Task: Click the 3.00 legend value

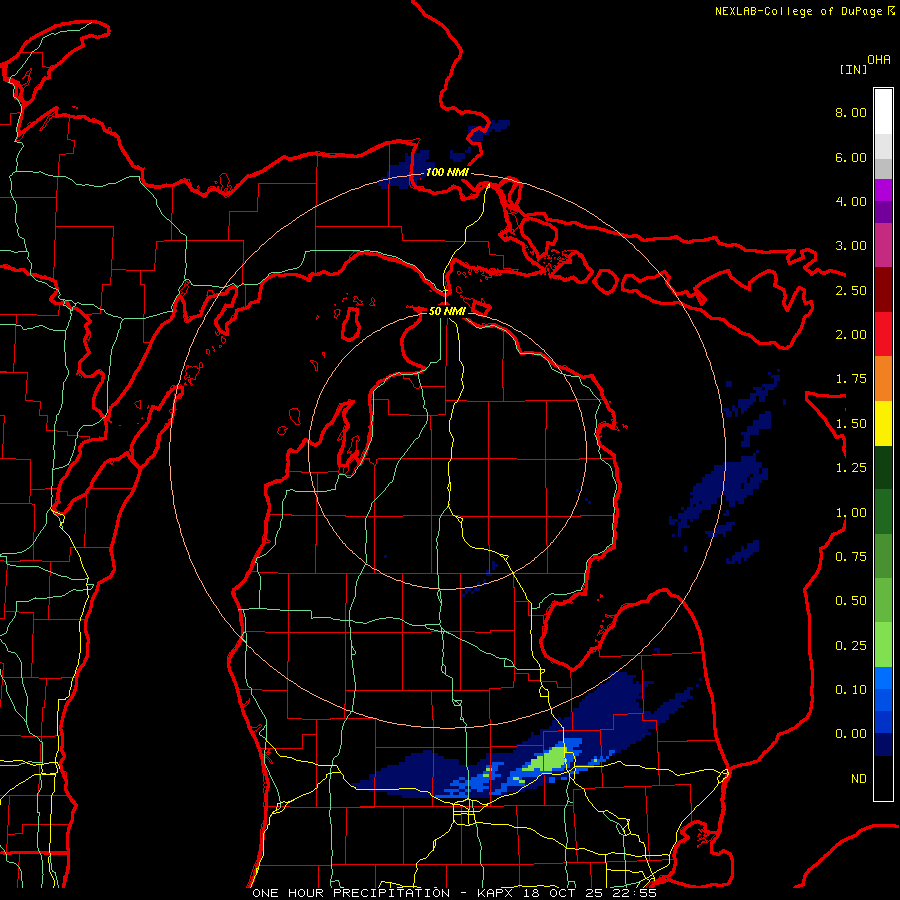Action: pyautogui.click(x=851, y=246)
